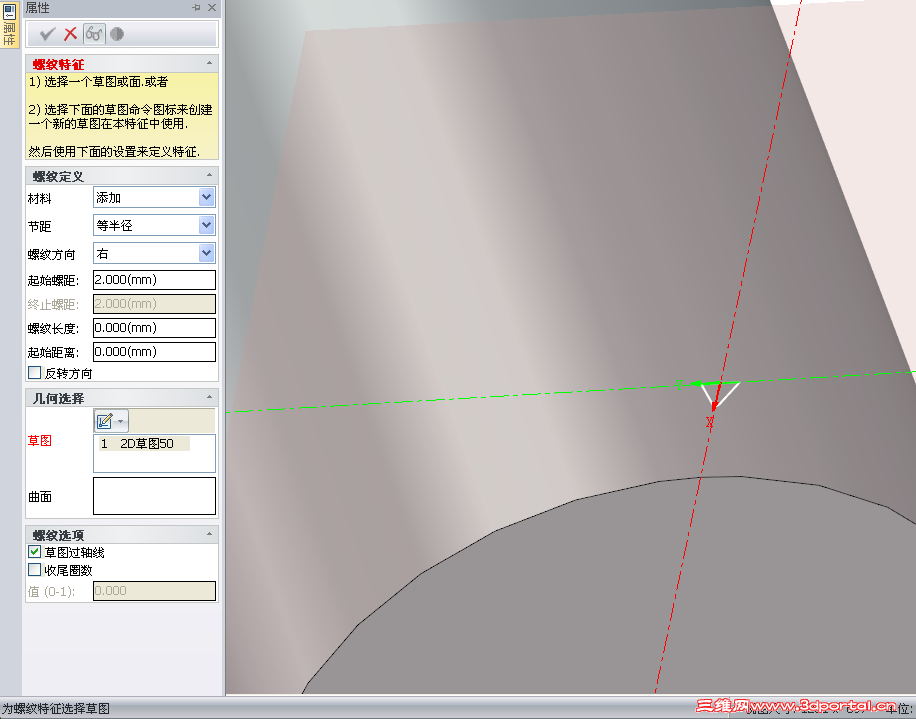This screenshot has width=916, height=719.
Task: Pin the 属性 panel
Action: [196, 8]
